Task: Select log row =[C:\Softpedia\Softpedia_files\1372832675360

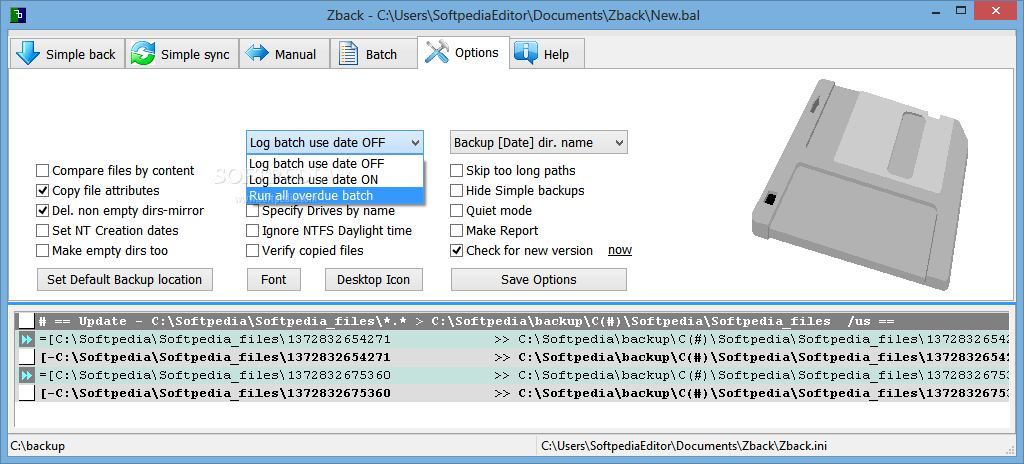Action: [x=513, y=375]
